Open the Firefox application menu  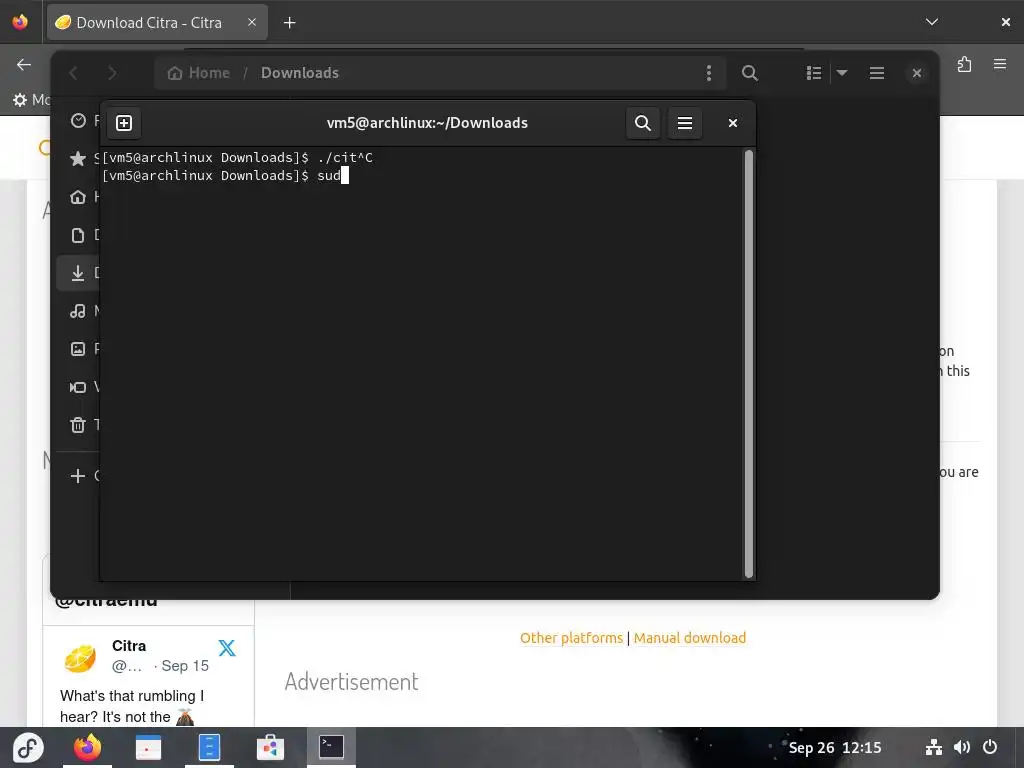(x=1000, y=64)
